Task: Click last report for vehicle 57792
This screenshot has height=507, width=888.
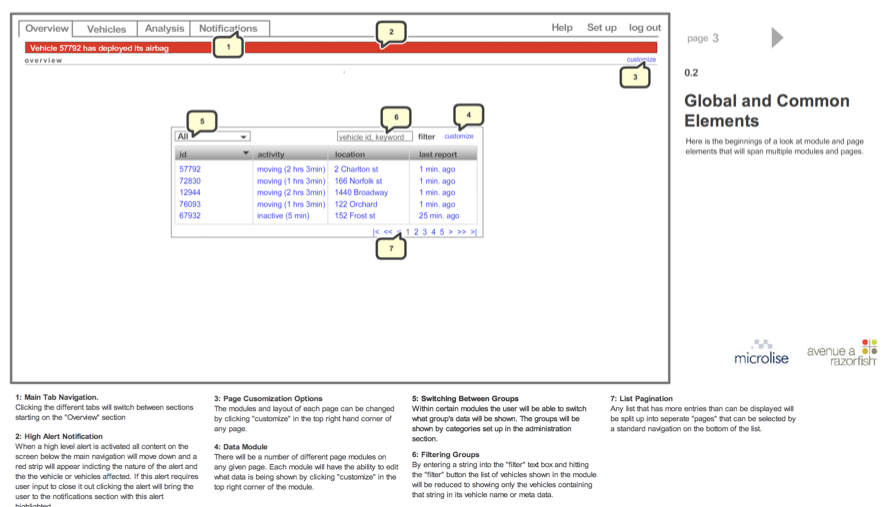Action: point(437,169)
